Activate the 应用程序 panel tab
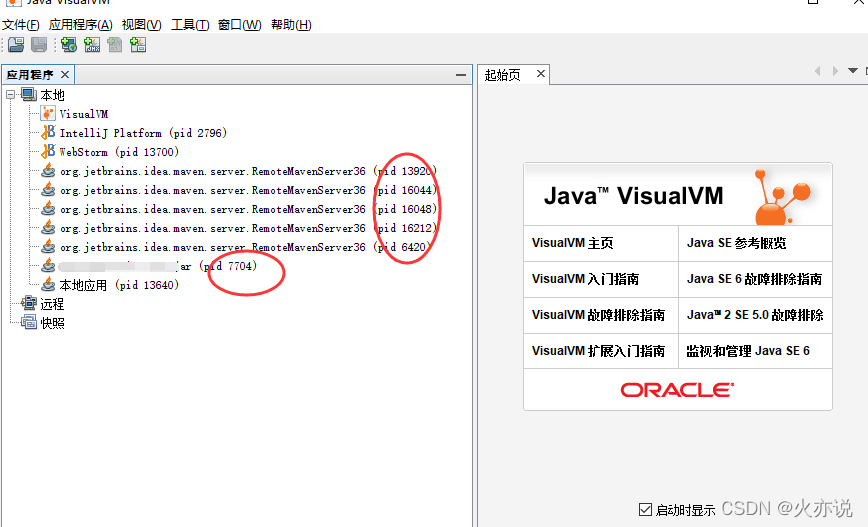The image size is (868, 527). (x=30, y=75)
